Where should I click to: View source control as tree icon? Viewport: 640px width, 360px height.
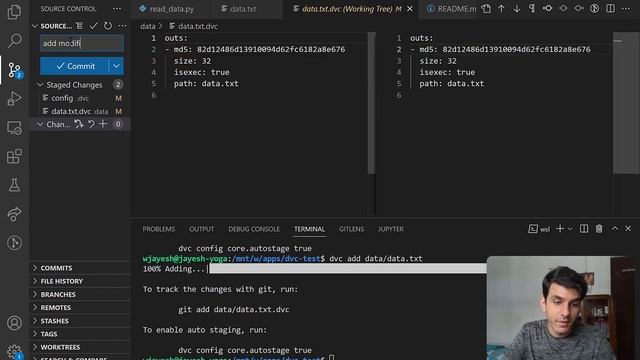tap(80, 26)
